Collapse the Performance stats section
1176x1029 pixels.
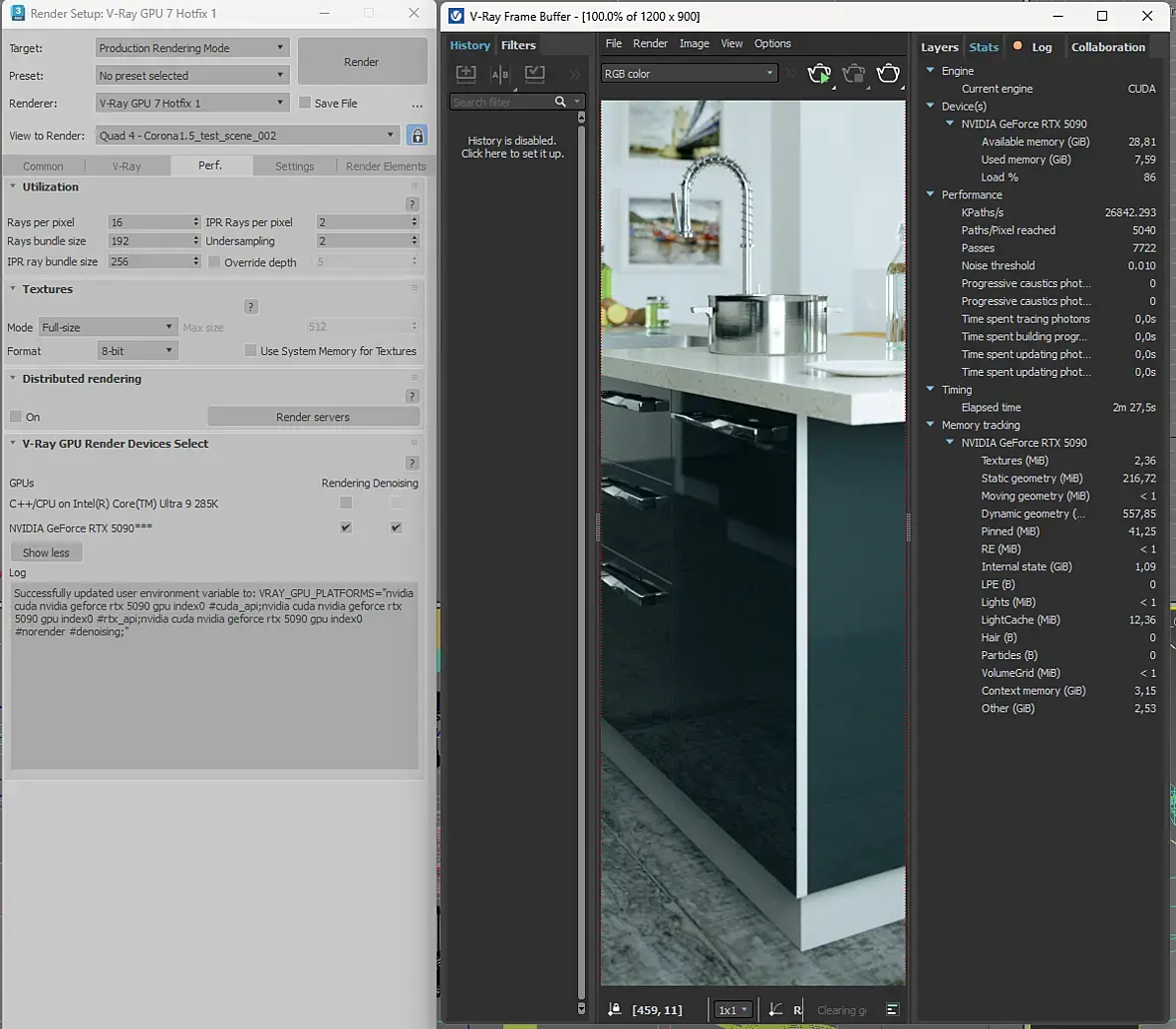tap(930, 194)
